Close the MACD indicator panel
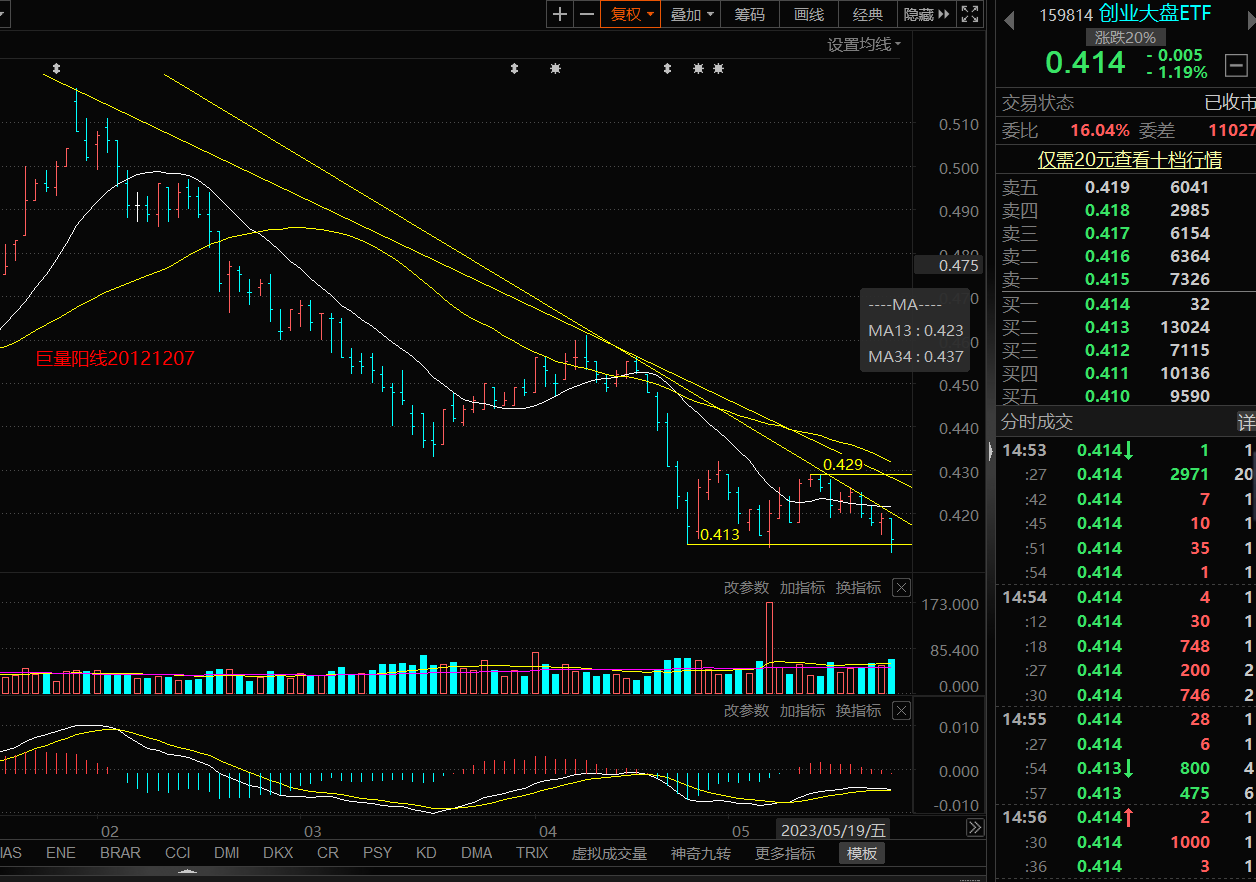Image resolution: width=1256 pixels, height=882 pixels. [x=901, y=710]
